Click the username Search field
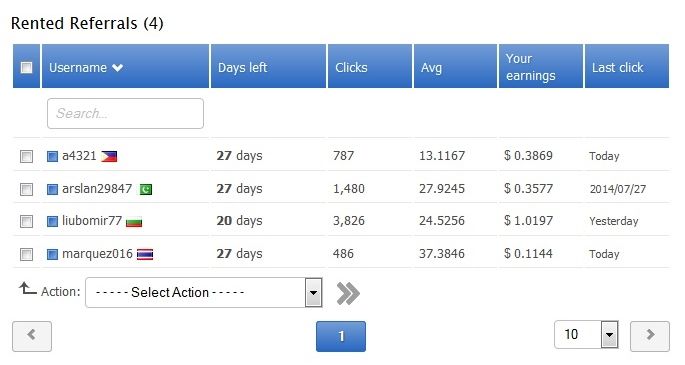 (125, 114)
